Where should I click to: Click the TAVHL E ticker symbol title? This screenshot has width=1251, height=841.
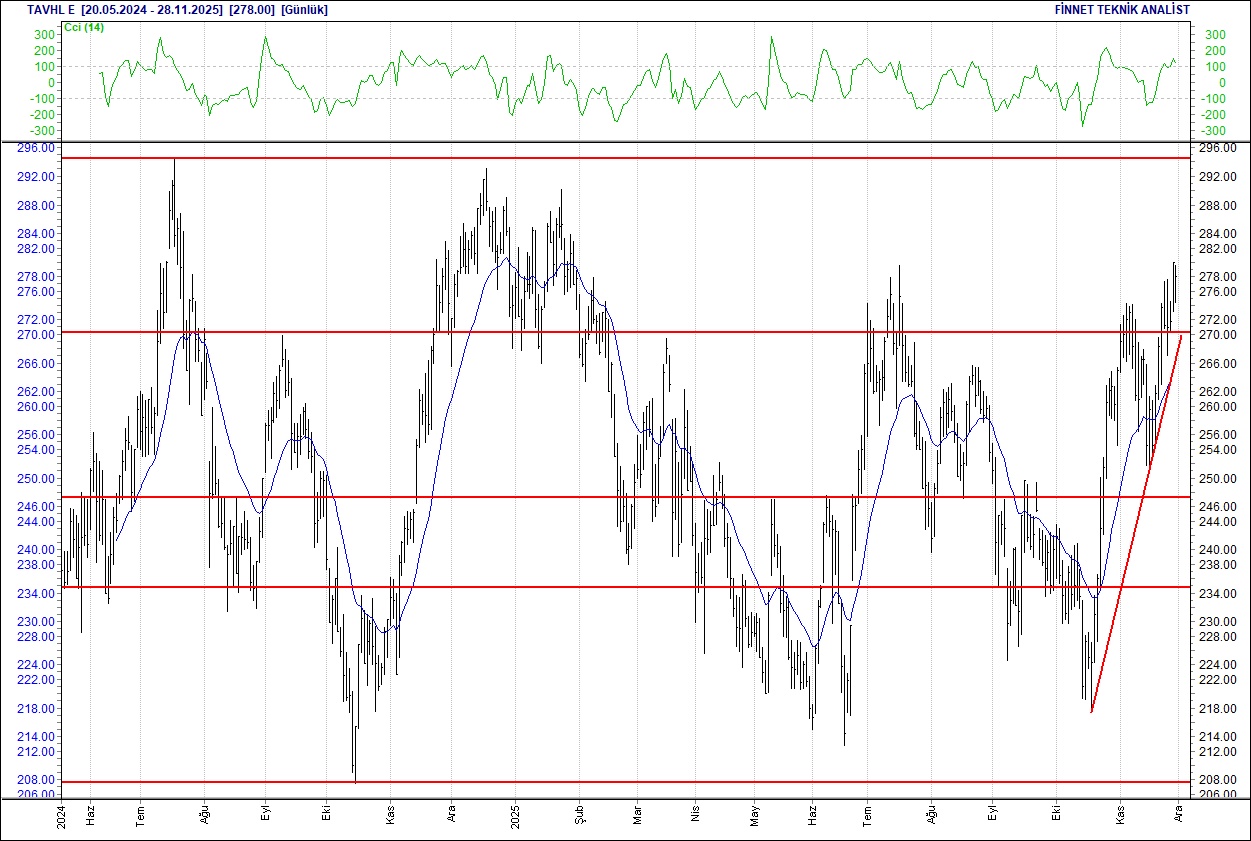click(50, 10)
